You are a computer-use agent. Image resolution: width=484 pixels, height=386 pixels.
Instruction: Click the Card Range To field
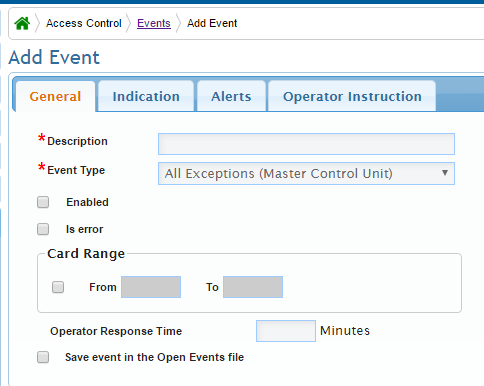pos(253,287)
